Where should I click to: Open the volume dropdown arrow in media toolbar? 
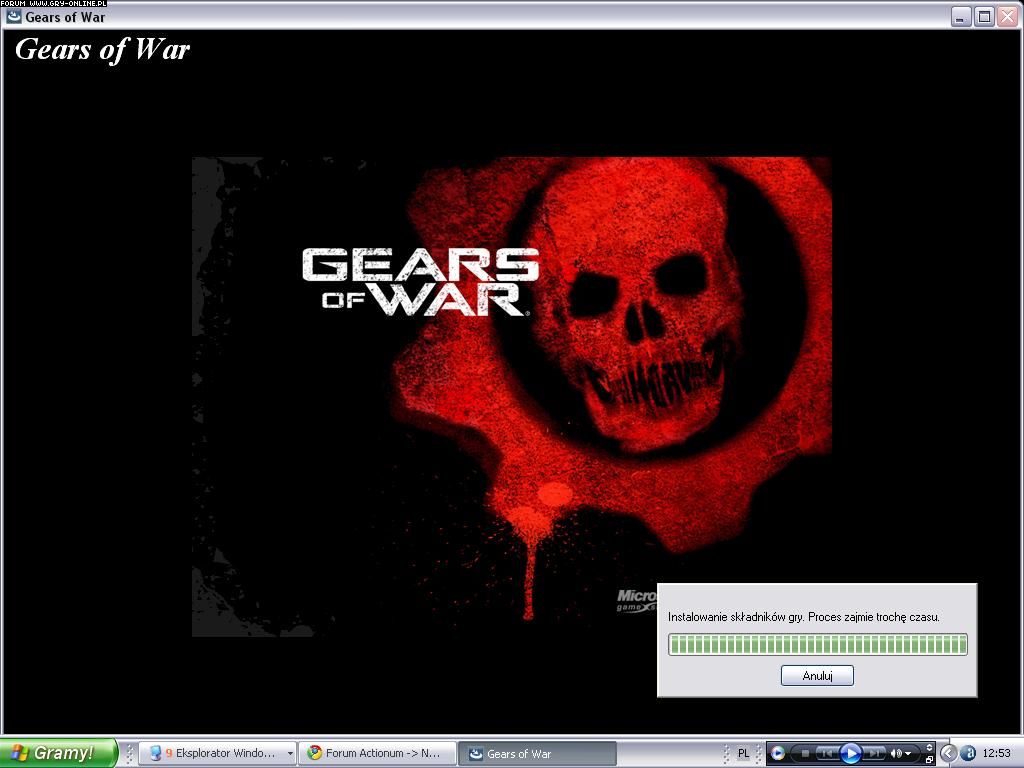pyautogui.click(x=908, y=754)
